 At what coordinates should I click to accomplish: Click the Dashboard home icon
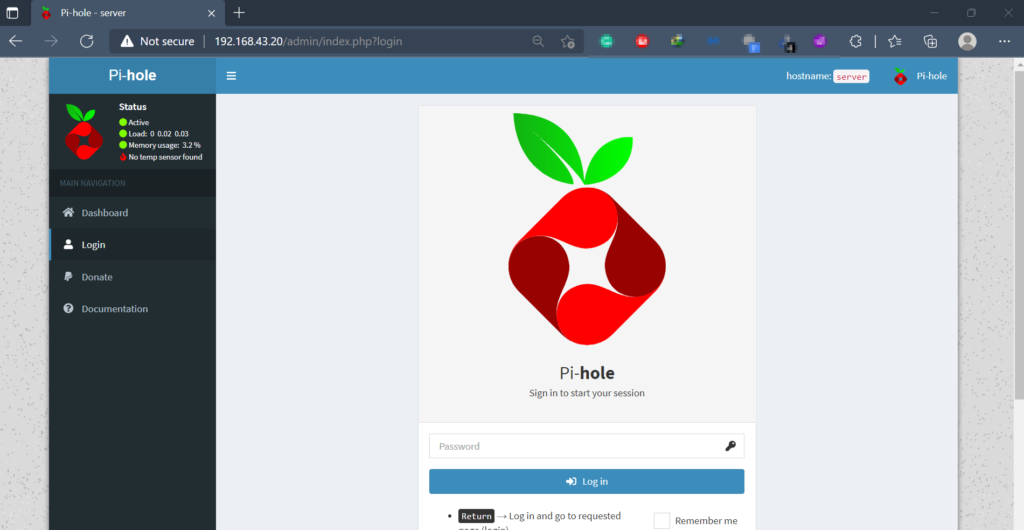pos(68,213)
